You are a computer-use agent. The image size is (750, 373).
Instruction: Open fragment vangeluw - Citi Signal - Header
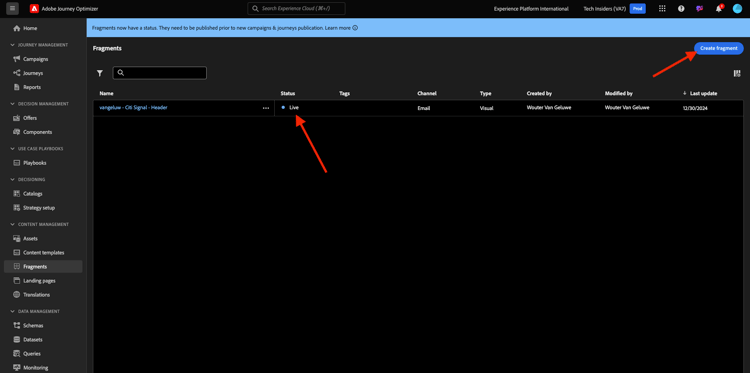(x=133, y=108)
